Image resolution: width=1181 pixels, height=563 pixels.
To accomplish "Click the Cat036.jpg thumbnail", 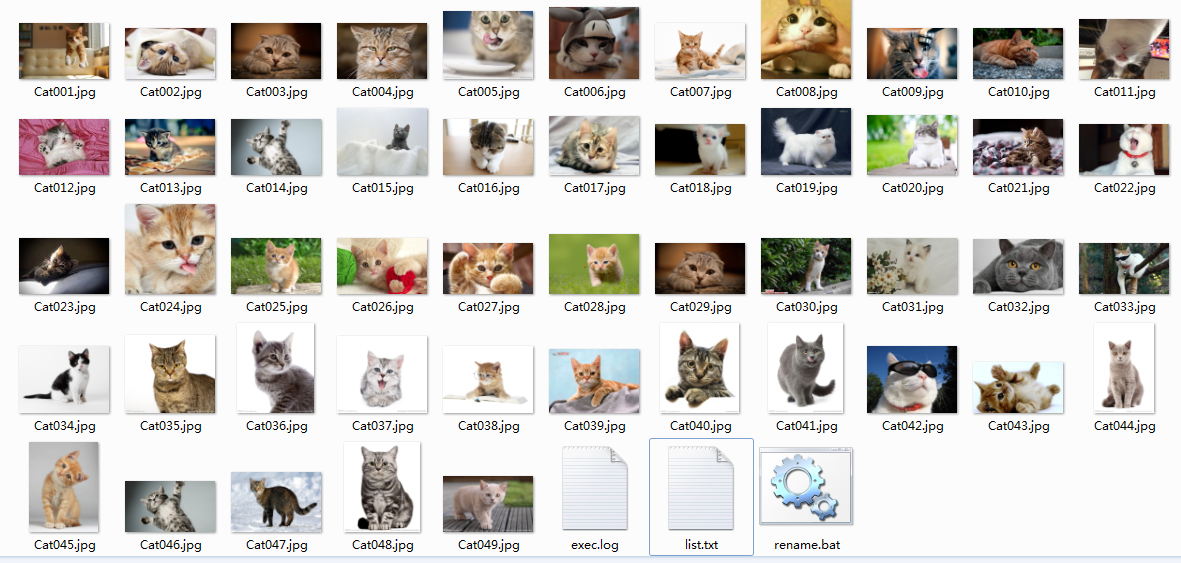I will tap(276, 368).
